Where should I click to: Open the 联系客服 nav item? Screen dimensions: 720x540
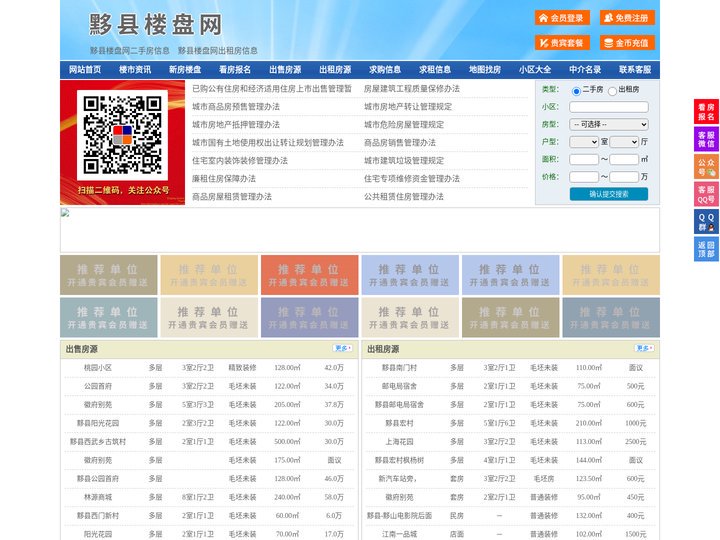coord(635,70)
